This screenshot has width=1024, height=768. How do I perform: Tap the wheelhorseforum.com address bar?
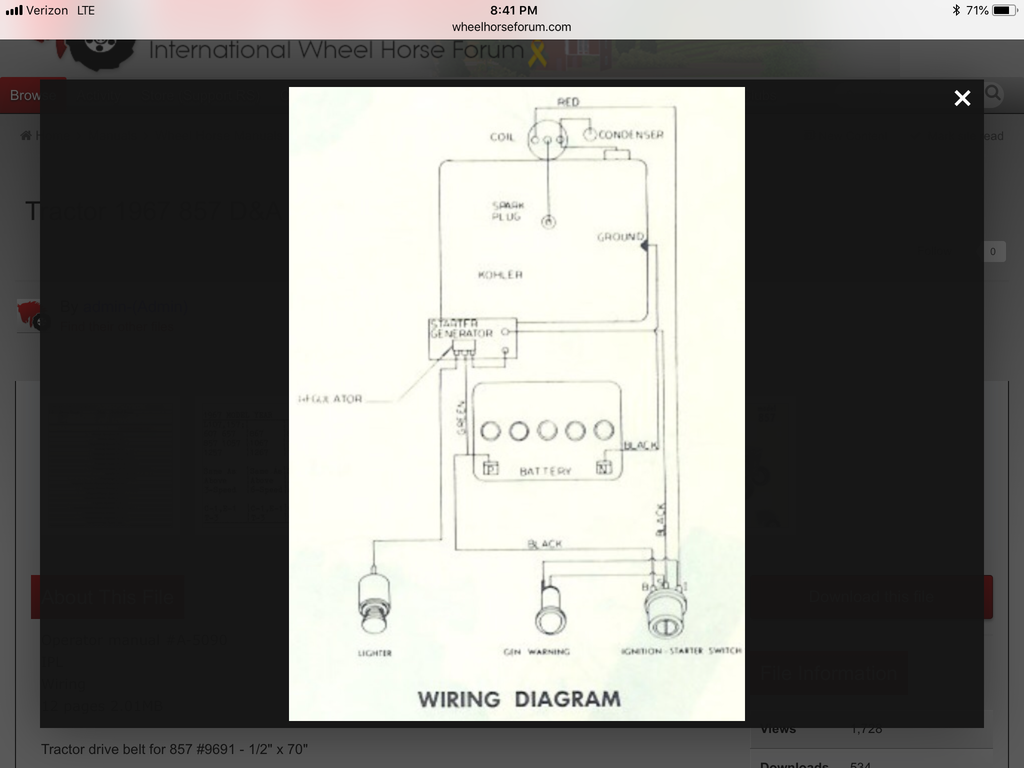pyautogui.click(x=511, y=27)
